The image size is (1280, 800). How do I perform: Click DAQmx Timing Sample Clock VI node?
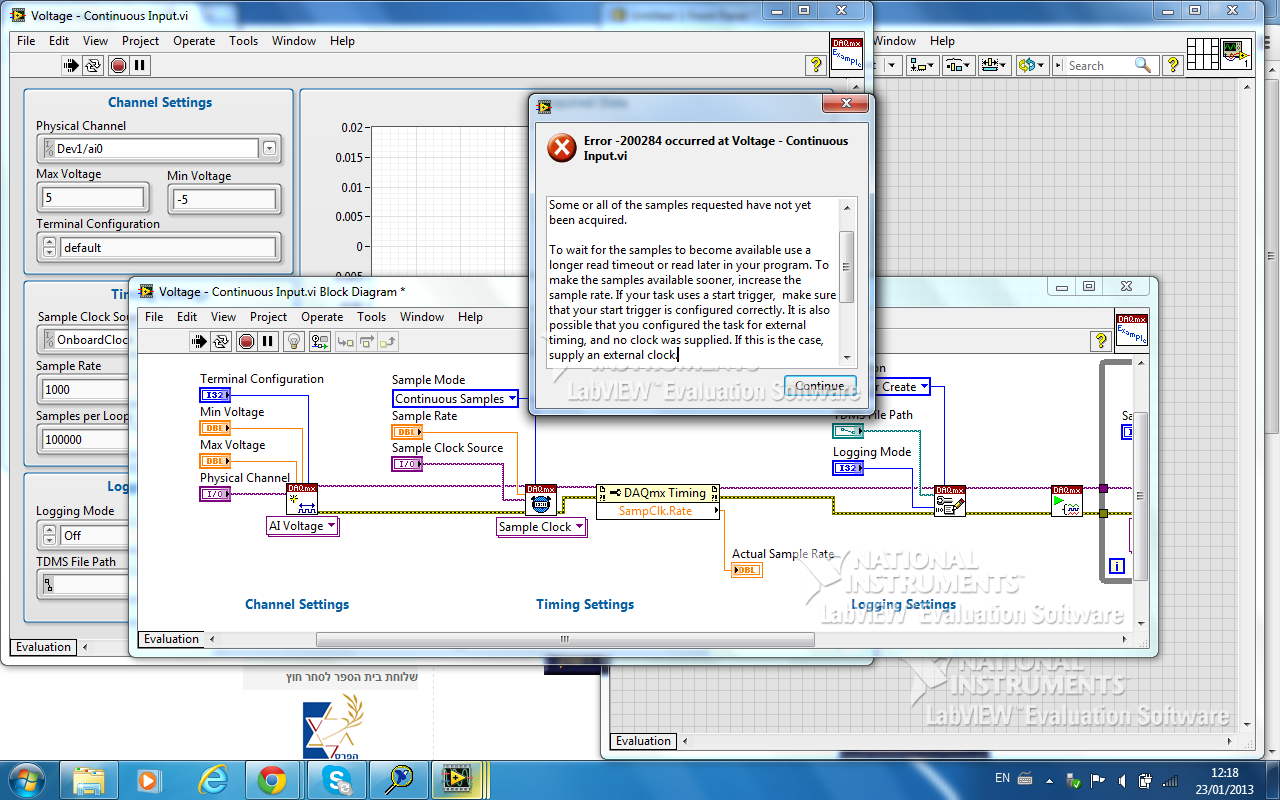pyautogui.click(x=541, y=500)
